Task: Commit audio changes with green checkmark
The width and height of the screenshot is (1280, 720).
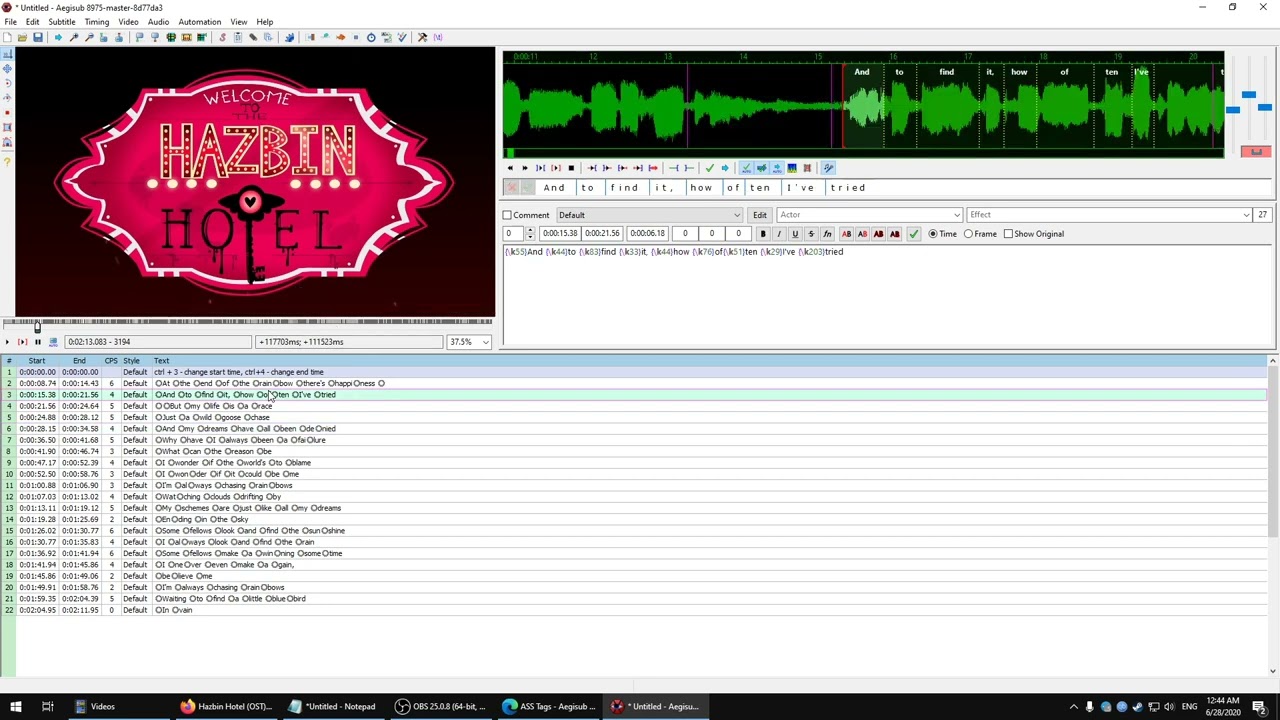Action: (x=710, y=168)
